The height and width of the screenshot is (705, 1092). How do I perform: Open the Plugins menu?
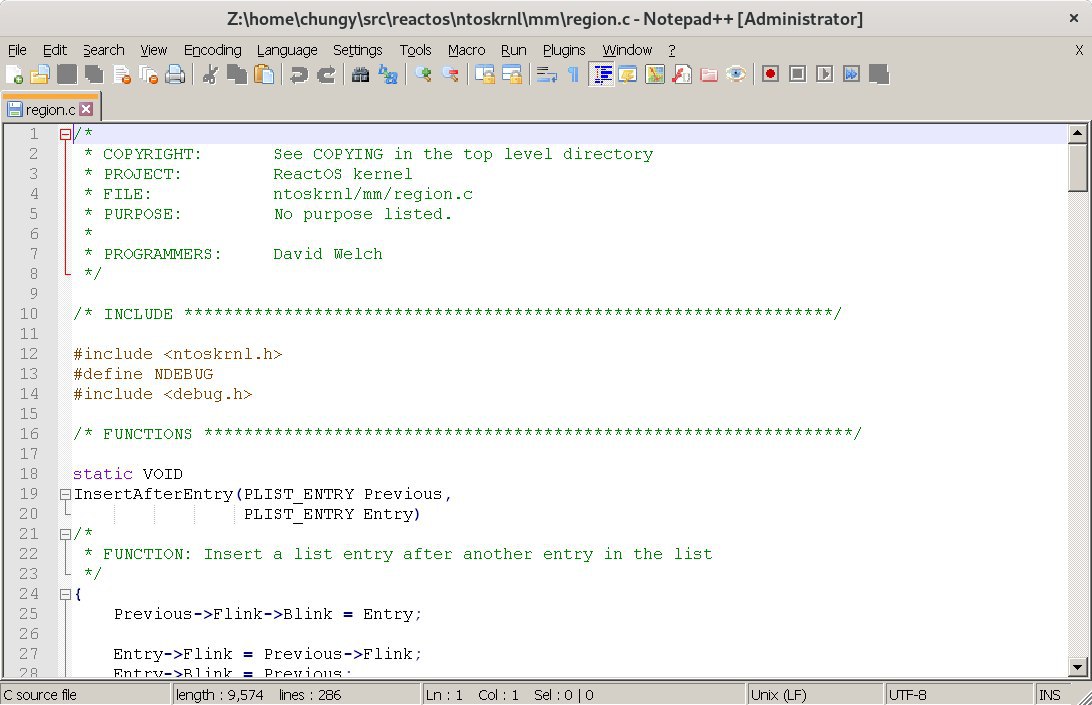(x=564, y=50)
